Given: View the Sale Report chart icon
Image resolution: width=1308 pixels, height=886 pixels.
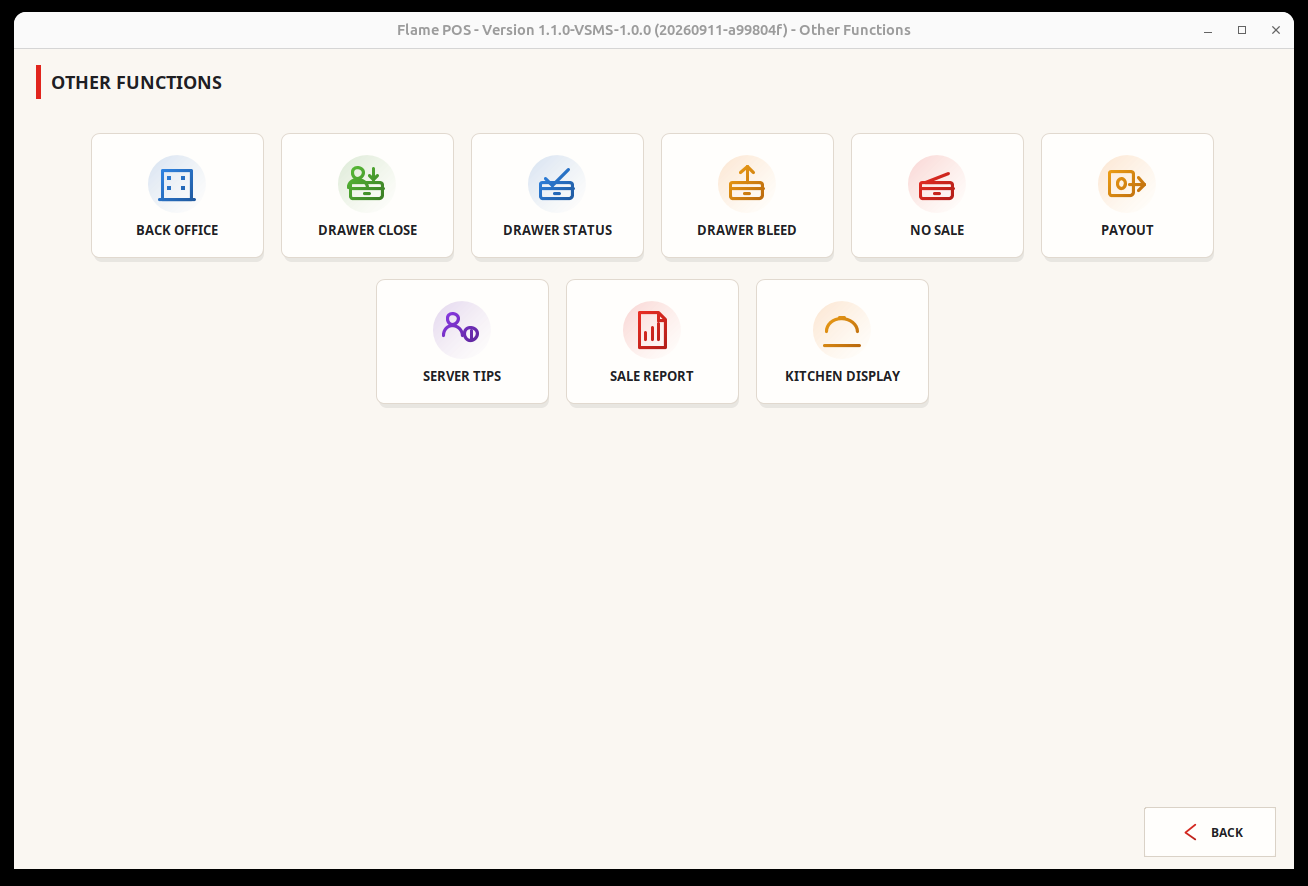Looking at the screenshot, I should click(x=652, y=330).
